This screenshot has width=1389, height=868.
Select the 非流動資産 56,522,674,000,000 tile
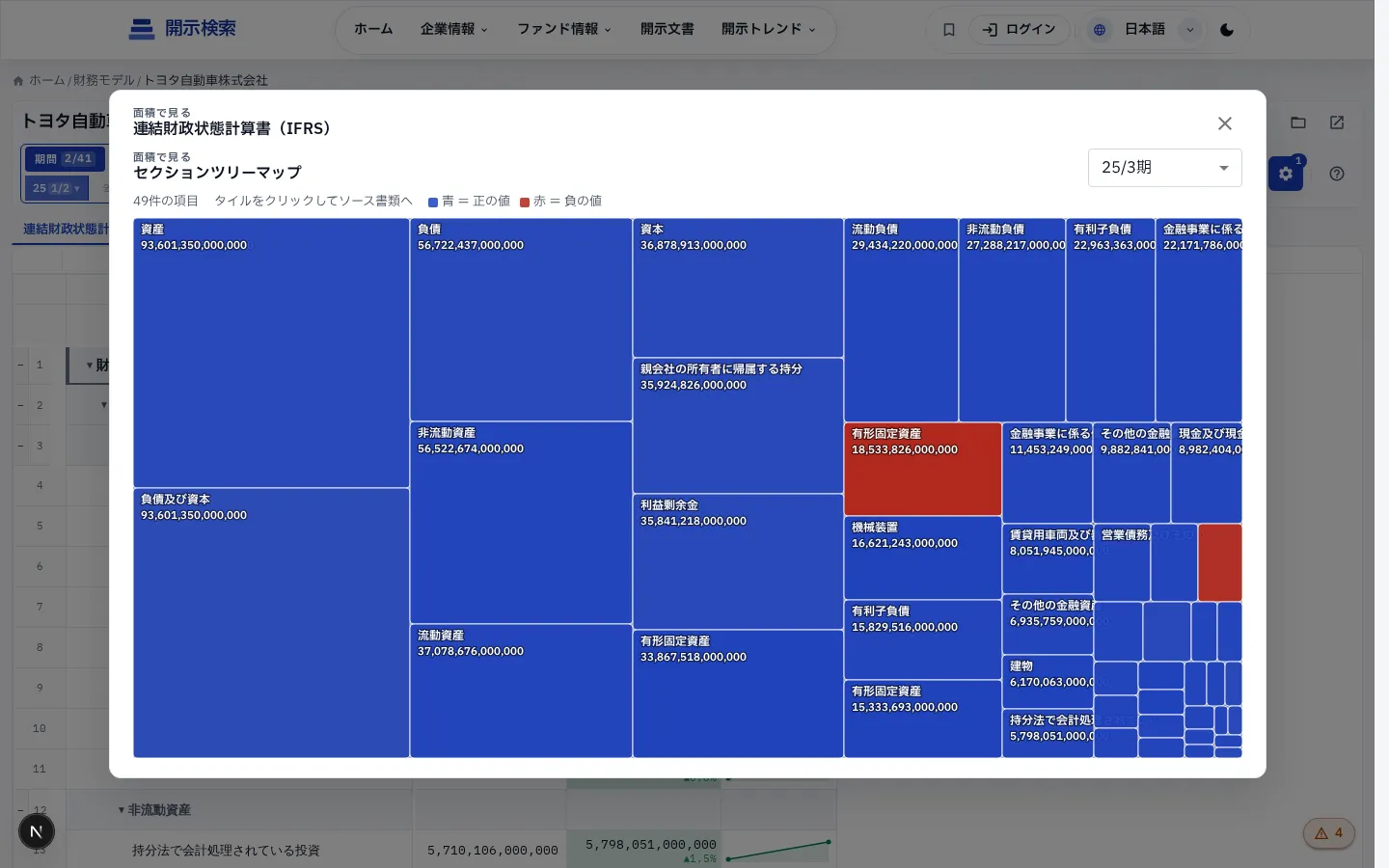coord(521,523)
